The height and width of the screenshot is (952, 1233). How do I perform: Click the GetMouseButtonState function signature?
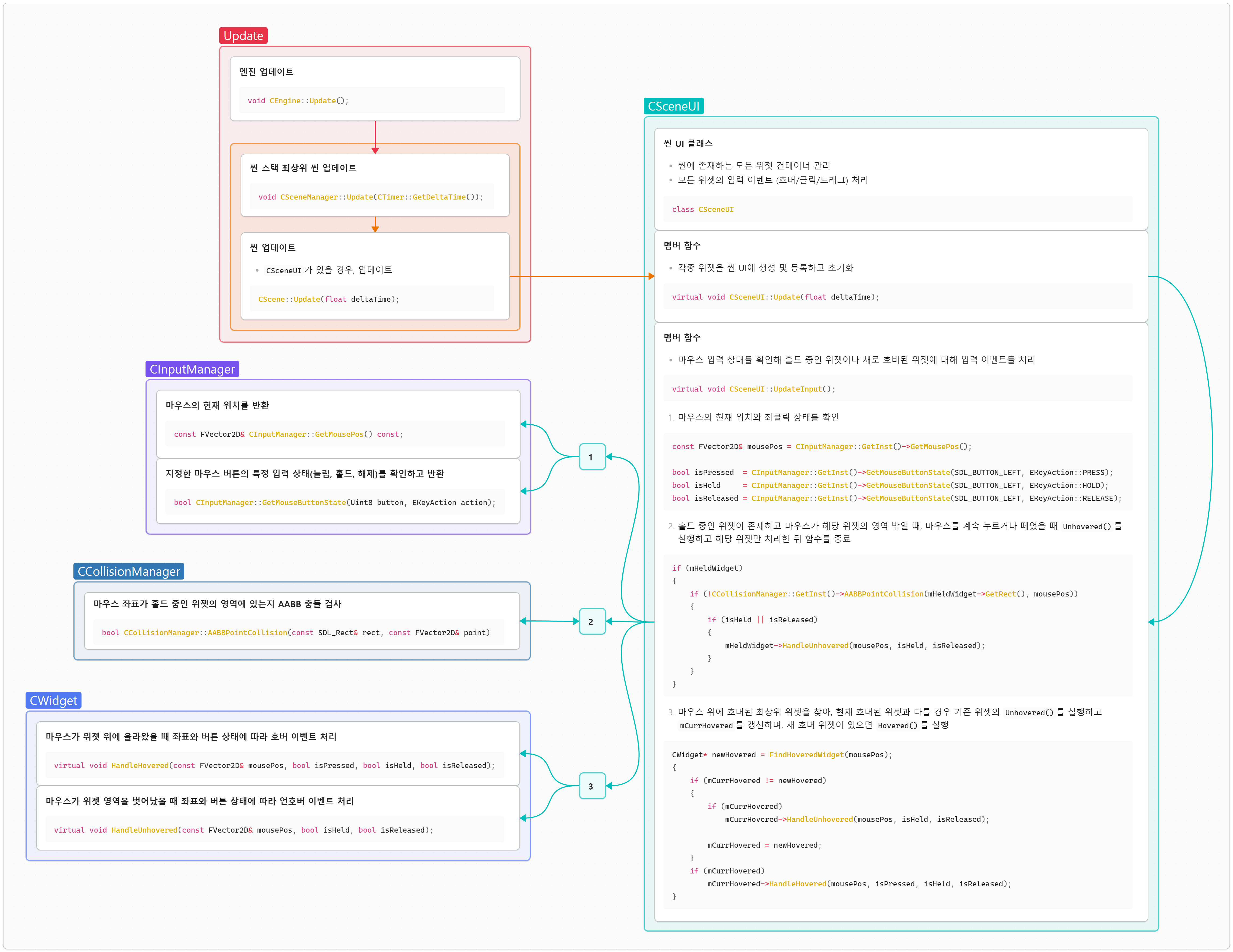(x=334, y=502)
